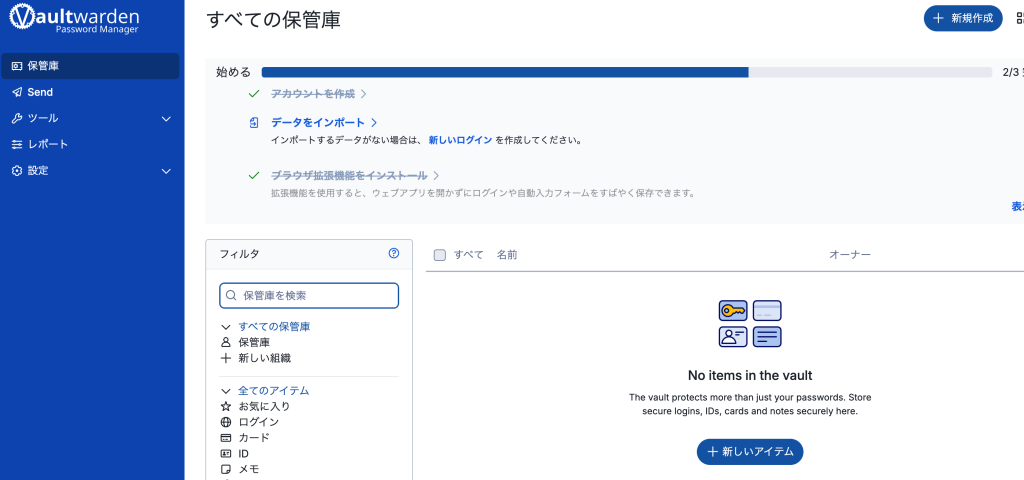Expand the ツール sidebar menu

166,118
